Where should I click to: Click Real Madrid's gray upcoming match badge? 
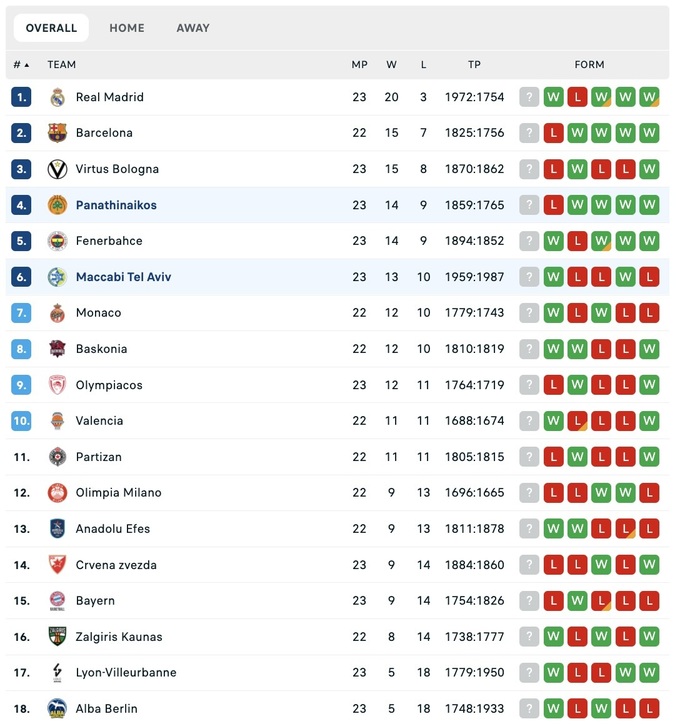pos(529,97)
